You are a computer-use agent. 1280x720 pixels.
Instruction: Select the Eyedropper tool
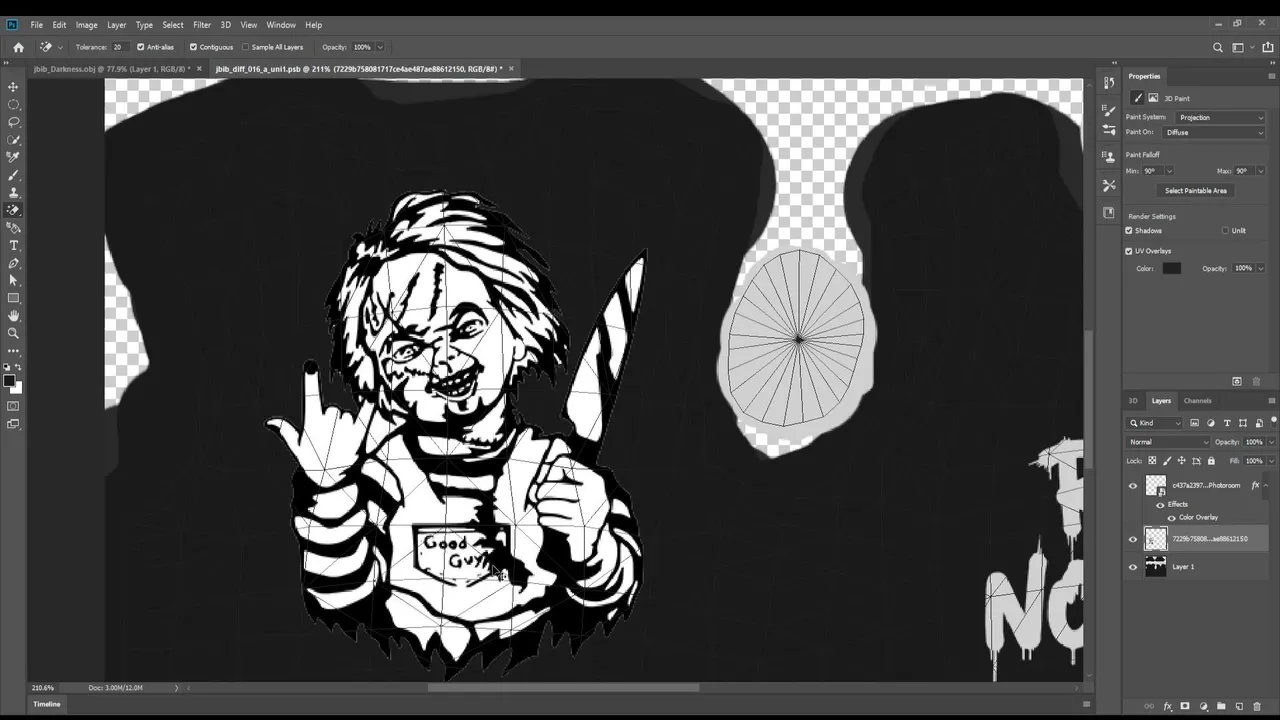[x=14, y=157]
